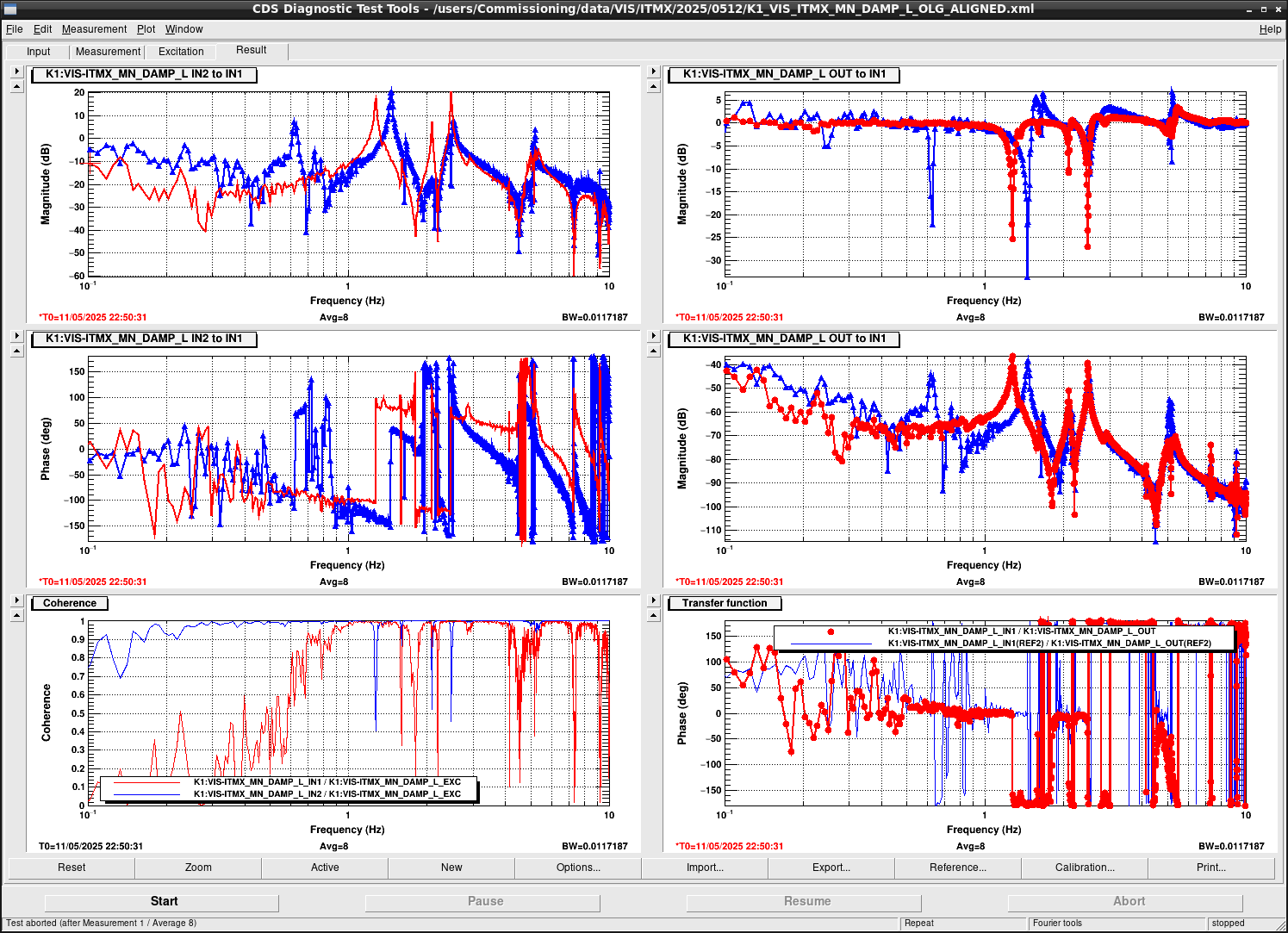Click the Import... button
Screen dimensions: 1288x933
click(x=705, y=868)
